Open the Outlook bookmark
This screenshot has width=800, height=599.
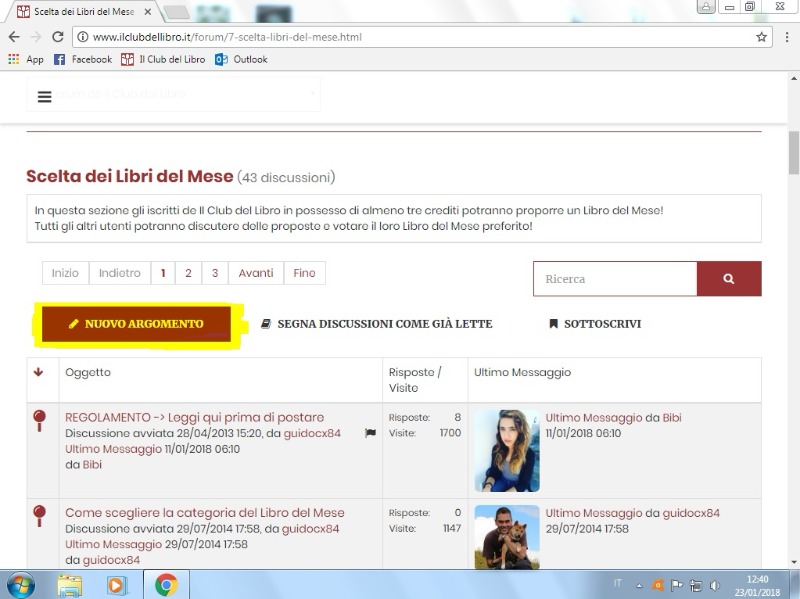241,59
